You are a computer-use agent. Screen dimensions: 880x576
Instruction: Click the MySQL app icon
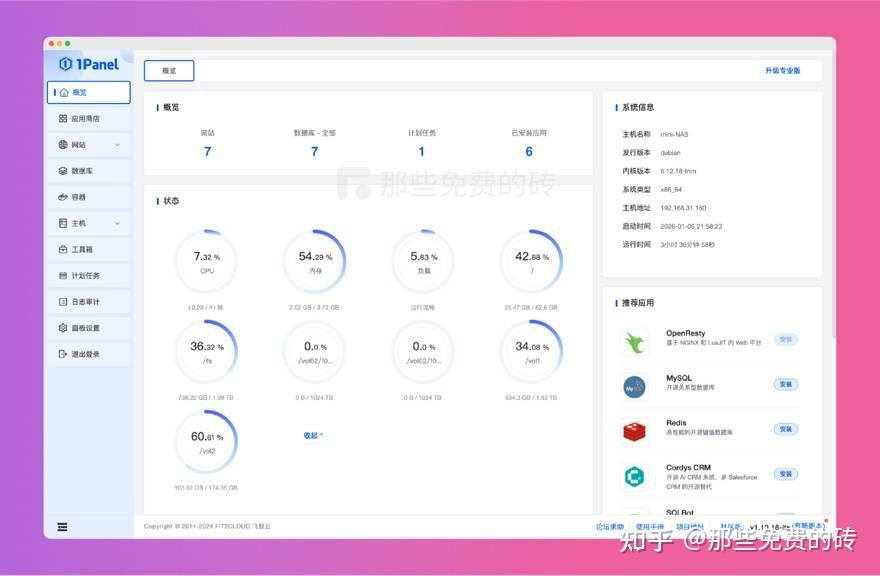pyautogui.click(x=635, y=387)
